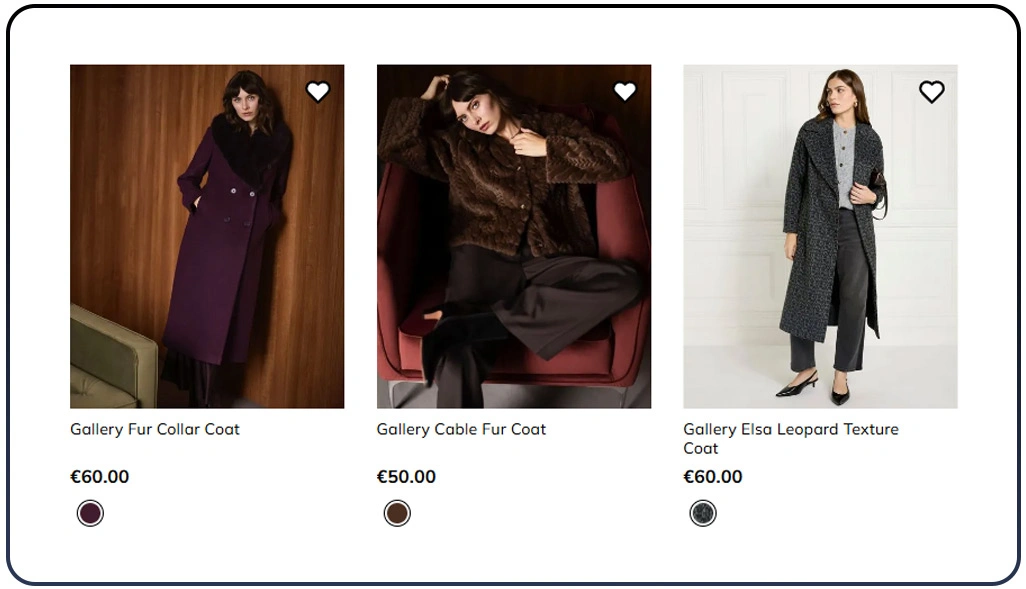Click the €60.00 price under Fur Collar Coat
This screenshot has height=589, width=1026.
point(100,477)
